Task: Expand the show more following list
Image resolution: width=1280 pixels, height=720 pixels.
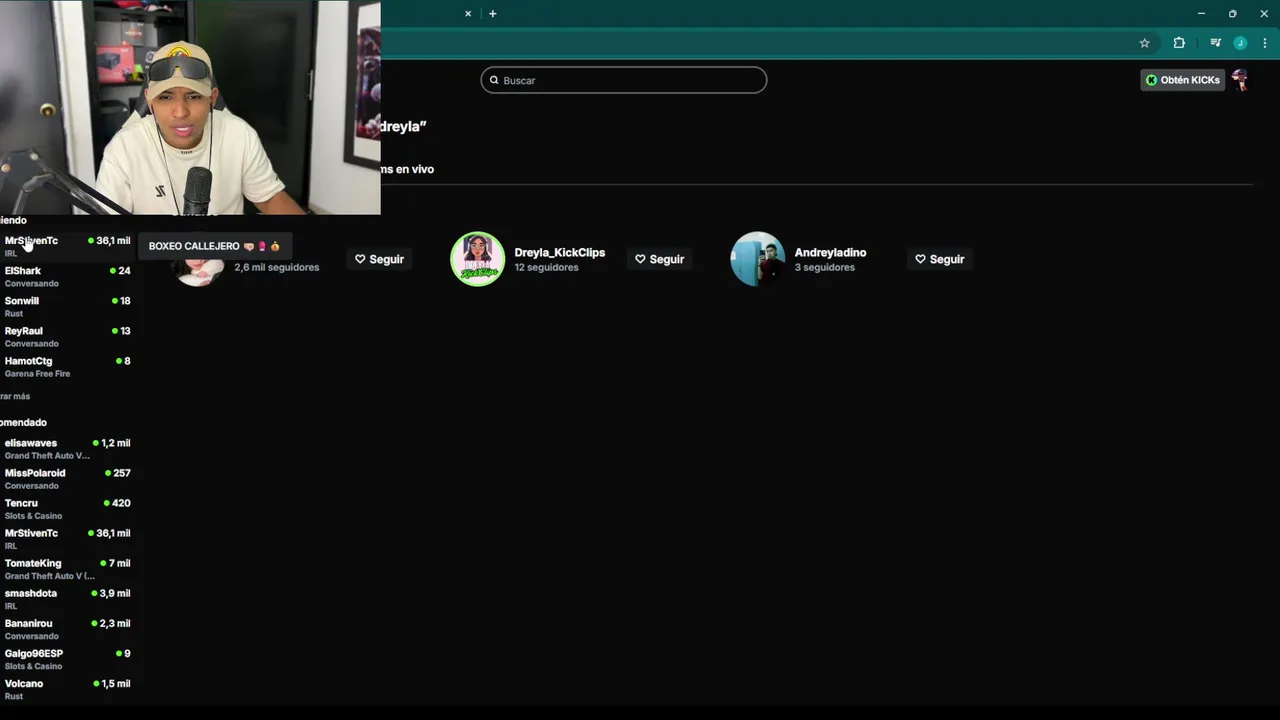Action: click(15, 396)
